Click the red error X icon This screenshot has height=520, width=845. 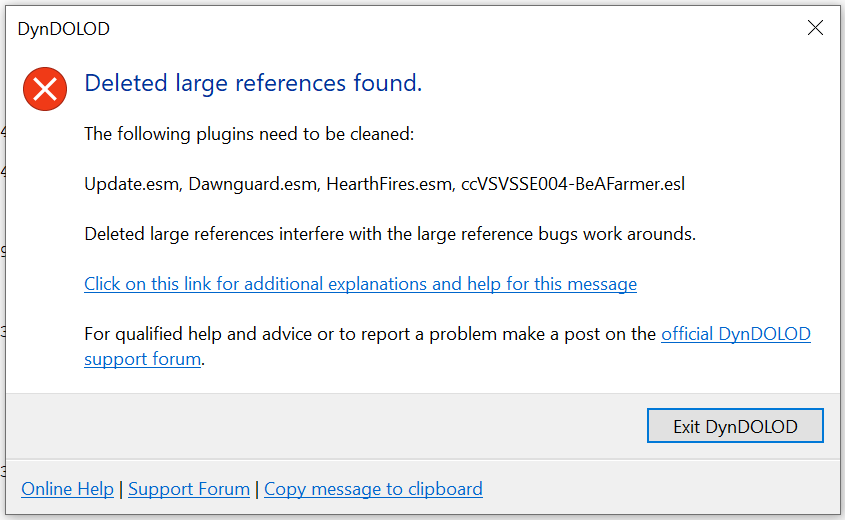45,88
